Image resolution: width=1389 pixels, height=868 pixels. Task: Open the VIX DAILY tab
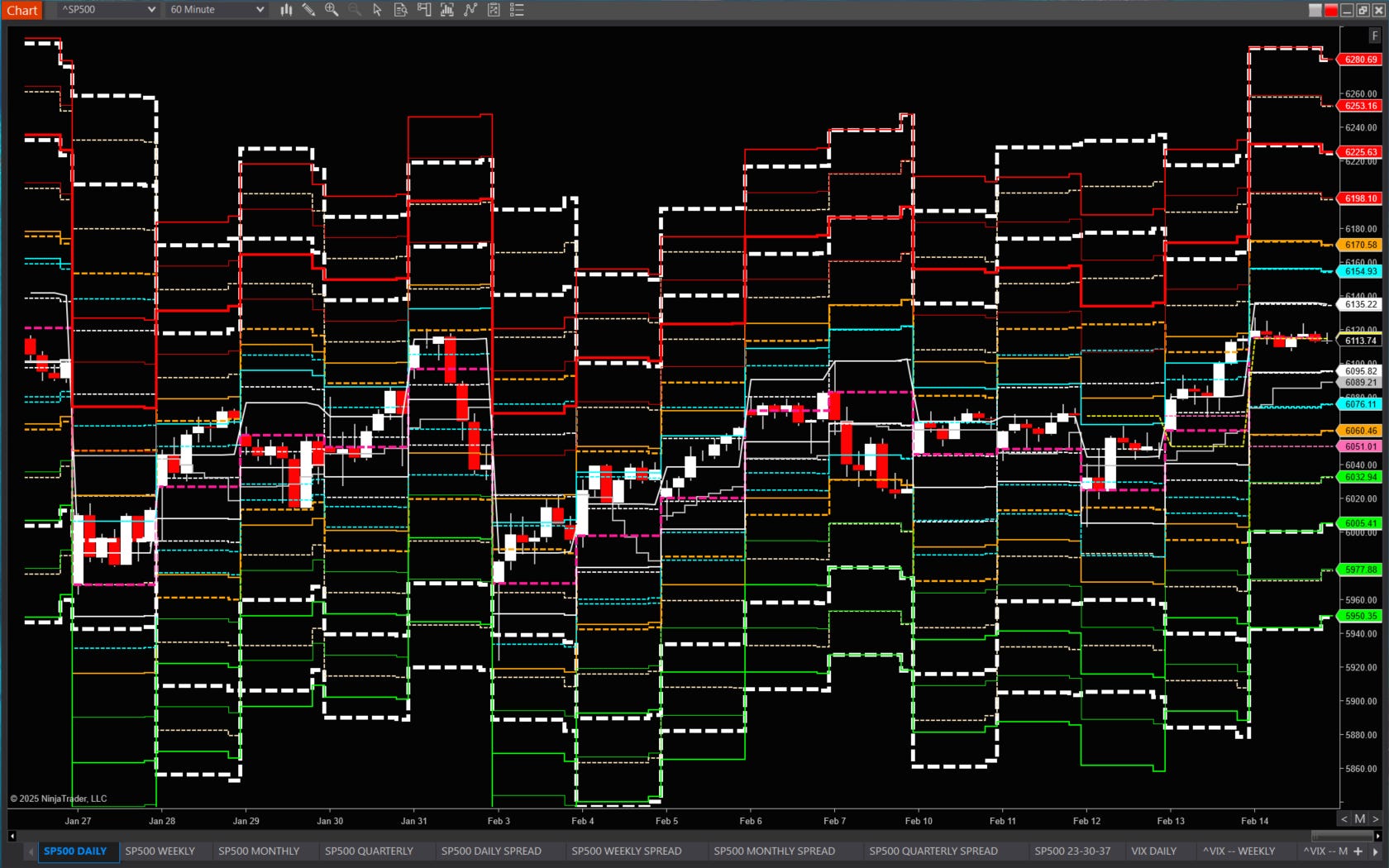click(x=1155, y=851)
